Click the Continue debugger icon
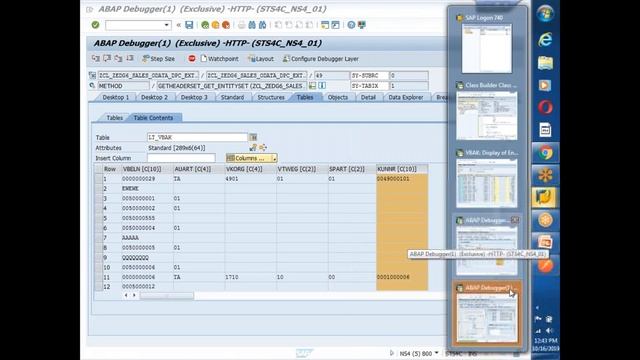The height and width of the screenshot is (360, 640). (x=130, y=58)
